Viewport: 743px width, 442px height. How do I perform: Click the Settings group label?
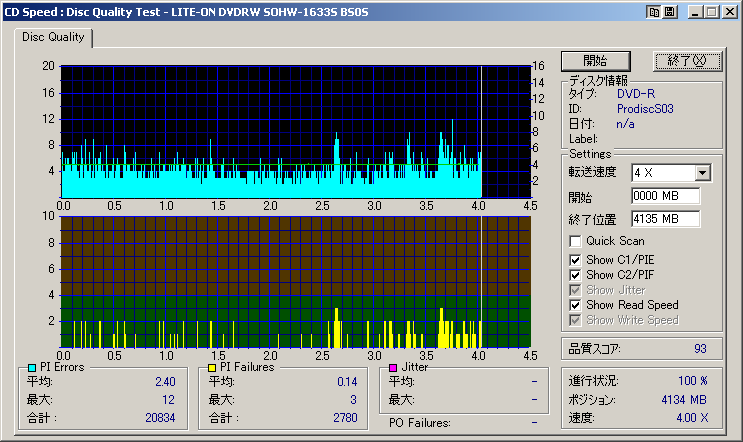tap(590, 154)
